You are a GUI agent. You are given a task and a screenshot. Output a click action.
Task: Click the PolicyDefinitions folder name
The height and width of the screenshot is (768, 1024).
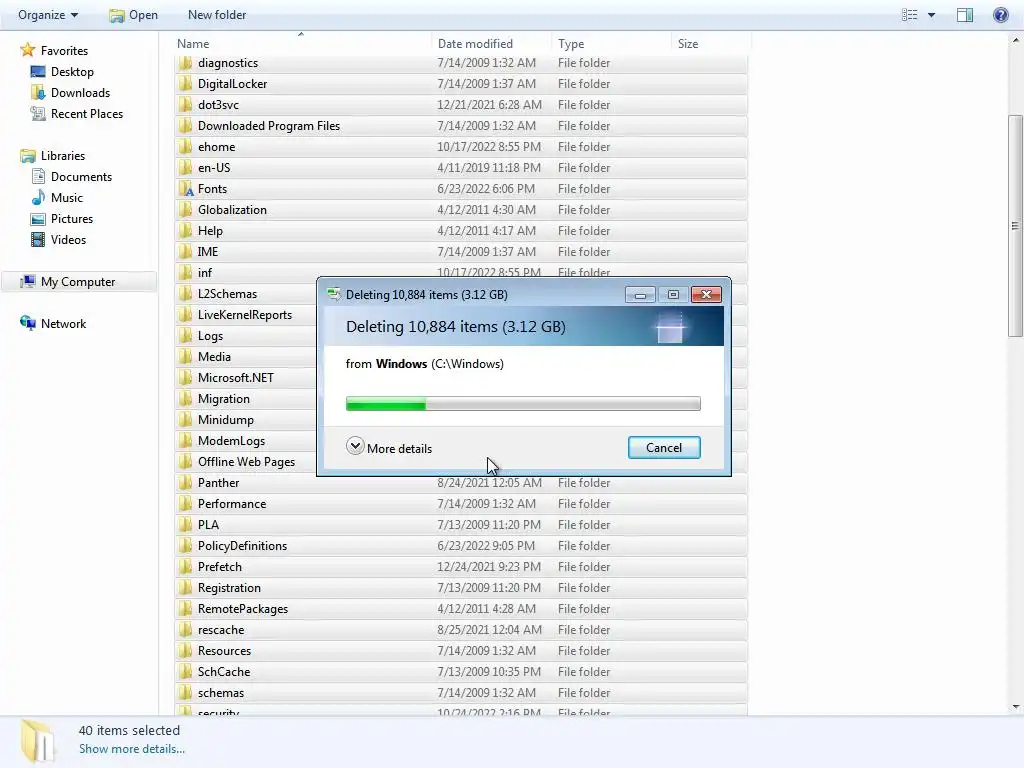click(242, 545)
